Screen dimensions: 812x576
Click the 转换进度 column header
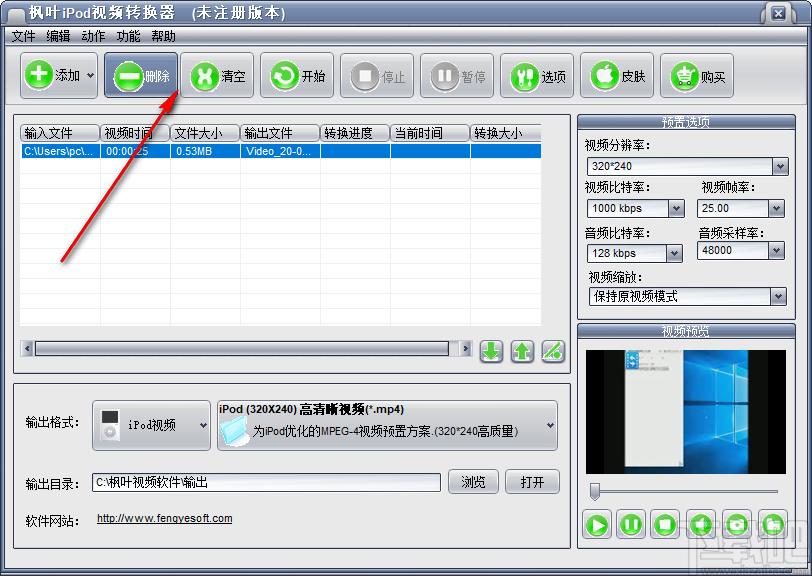355,133
